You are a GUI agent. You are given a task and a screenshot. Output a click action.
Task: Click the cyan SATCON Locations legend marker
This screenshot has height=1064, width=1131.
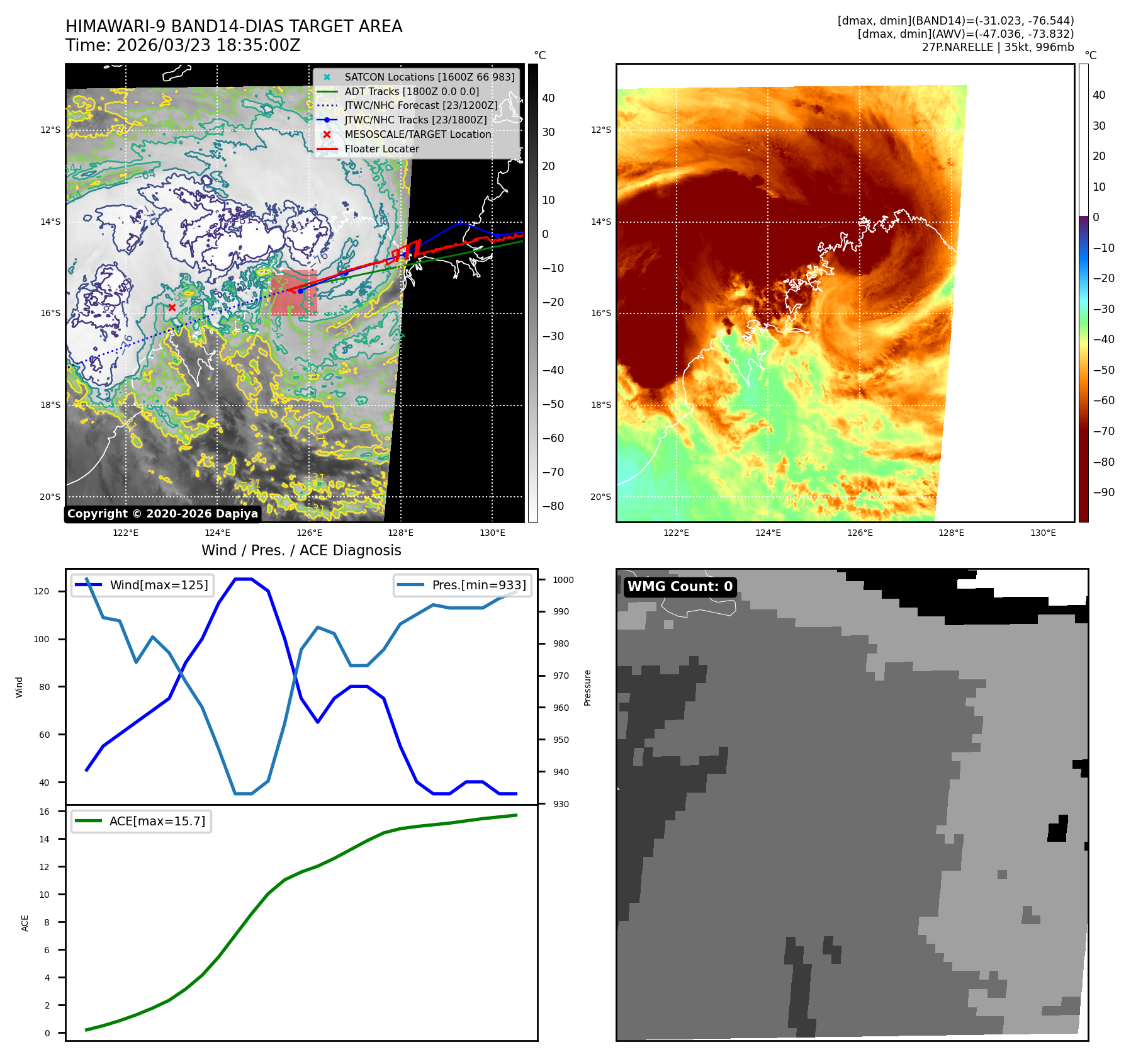pyautogui.click(x=327, y=77)
